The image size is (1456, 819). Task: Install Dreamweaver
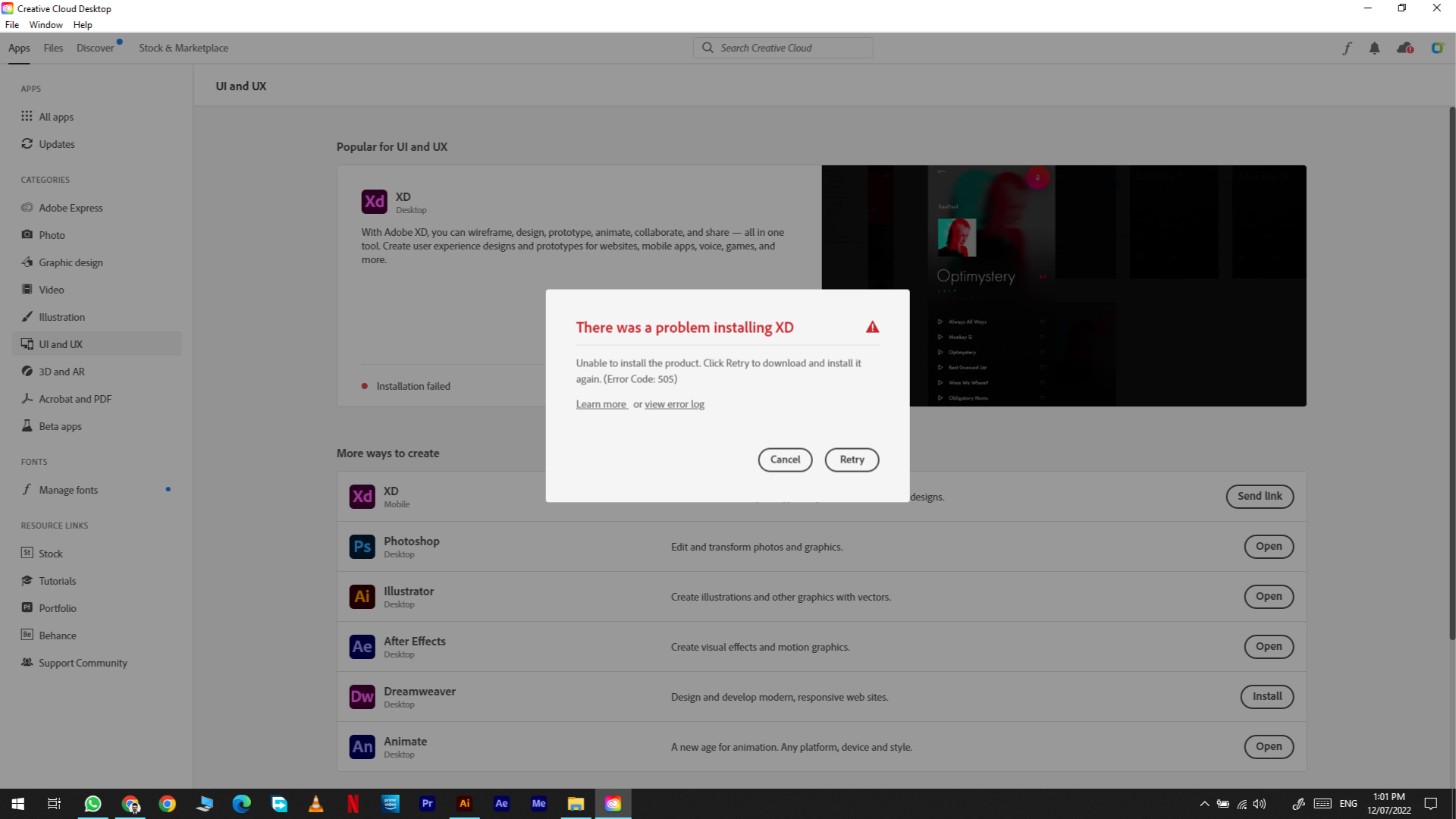[1267, 696]
